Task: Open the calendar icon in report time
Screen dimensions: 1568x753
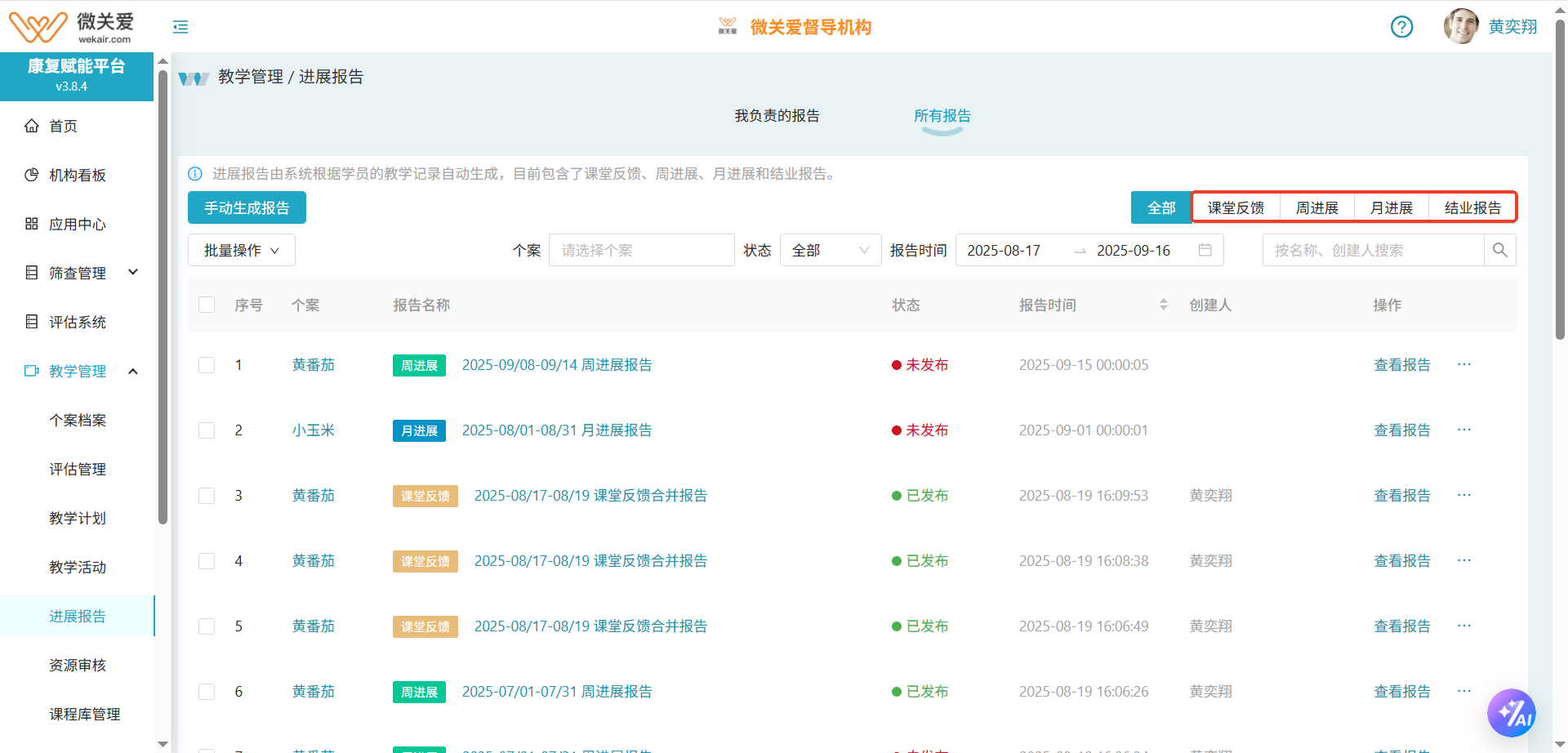Action: coord(1205,250)
